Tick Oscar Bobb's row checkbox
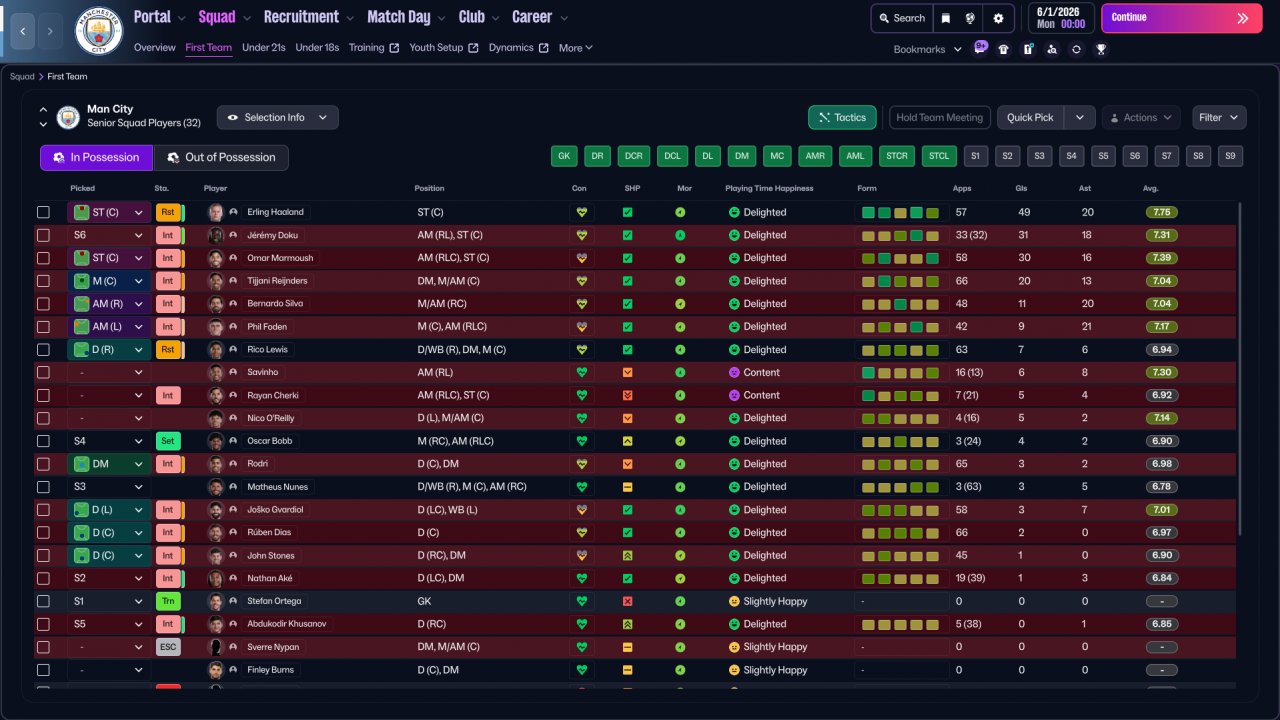Image resolution: width=1280 pixels, height=720 pixels. pos(43,441)
